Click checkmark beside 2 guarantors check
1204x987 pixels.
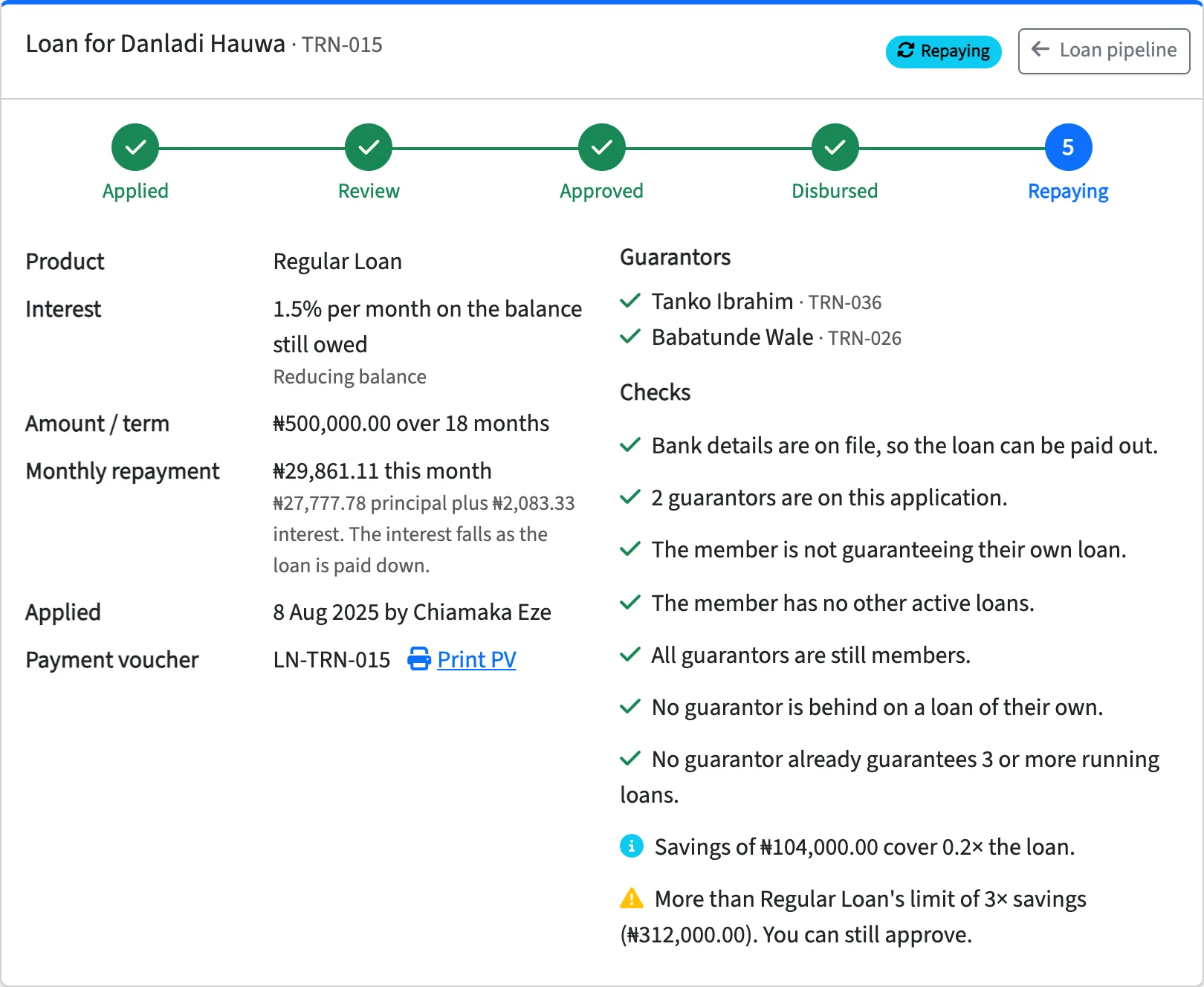630,497
